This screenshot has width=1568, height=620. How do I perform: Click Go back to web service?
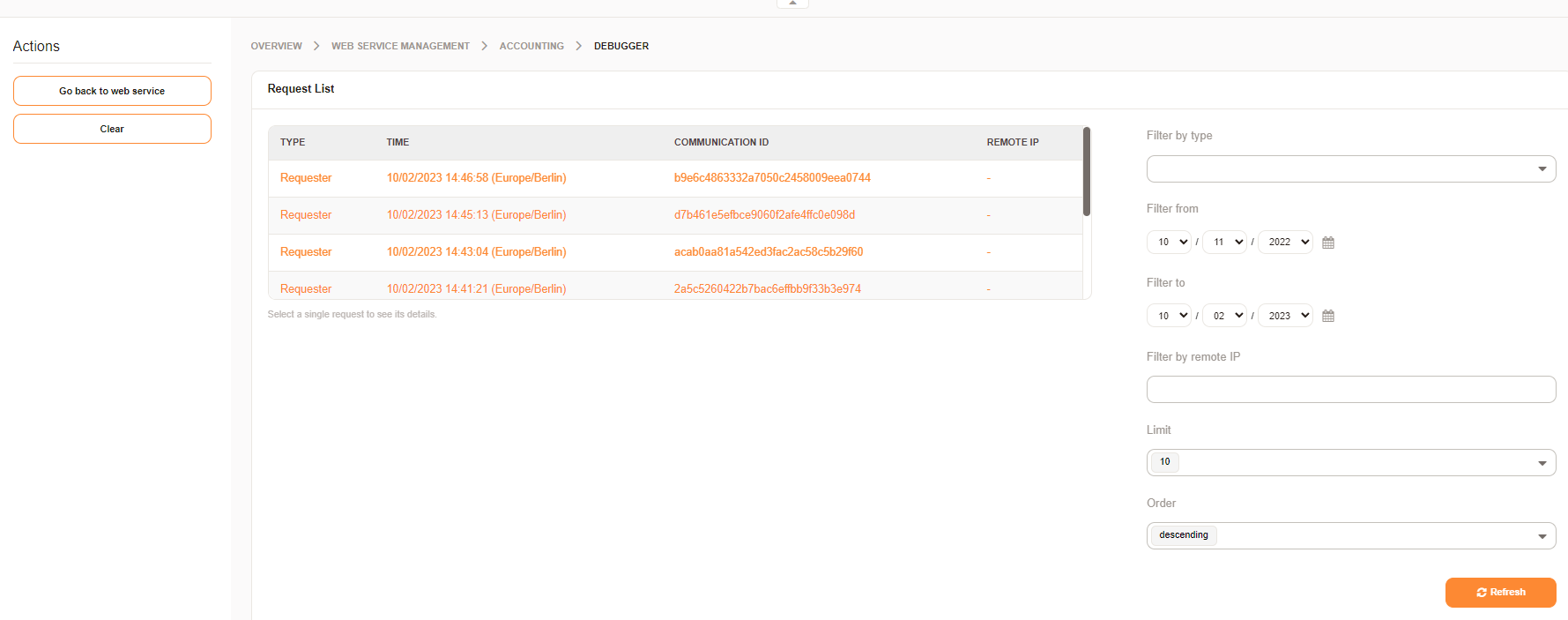tap(112, 91)
